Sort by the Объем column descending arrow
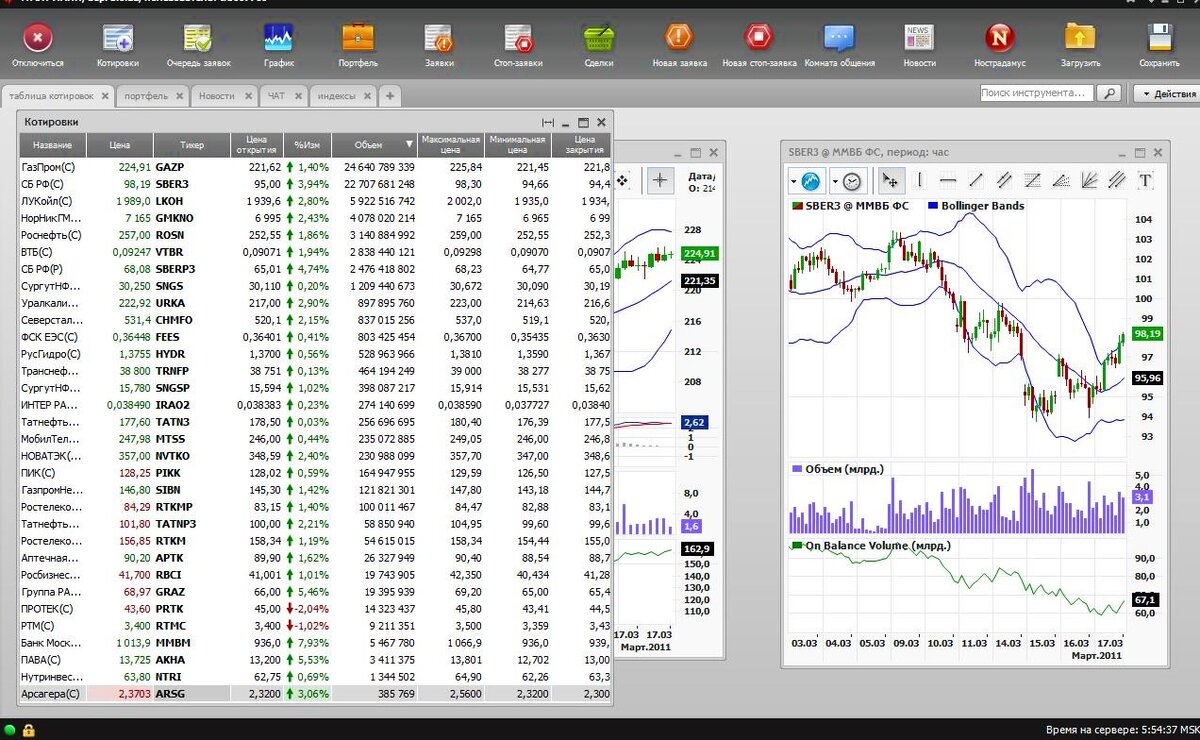 click(x=408, y=145)
